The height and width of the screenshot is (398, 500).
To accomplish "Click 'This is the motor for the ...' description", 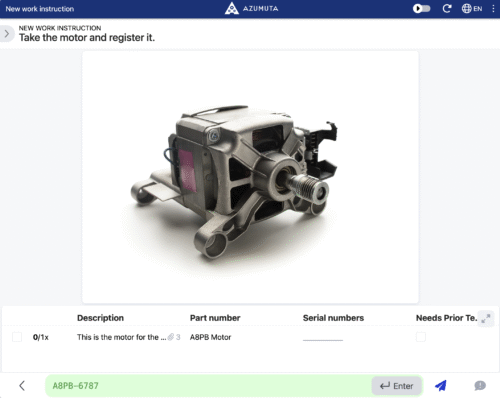I will coord(121,337).
